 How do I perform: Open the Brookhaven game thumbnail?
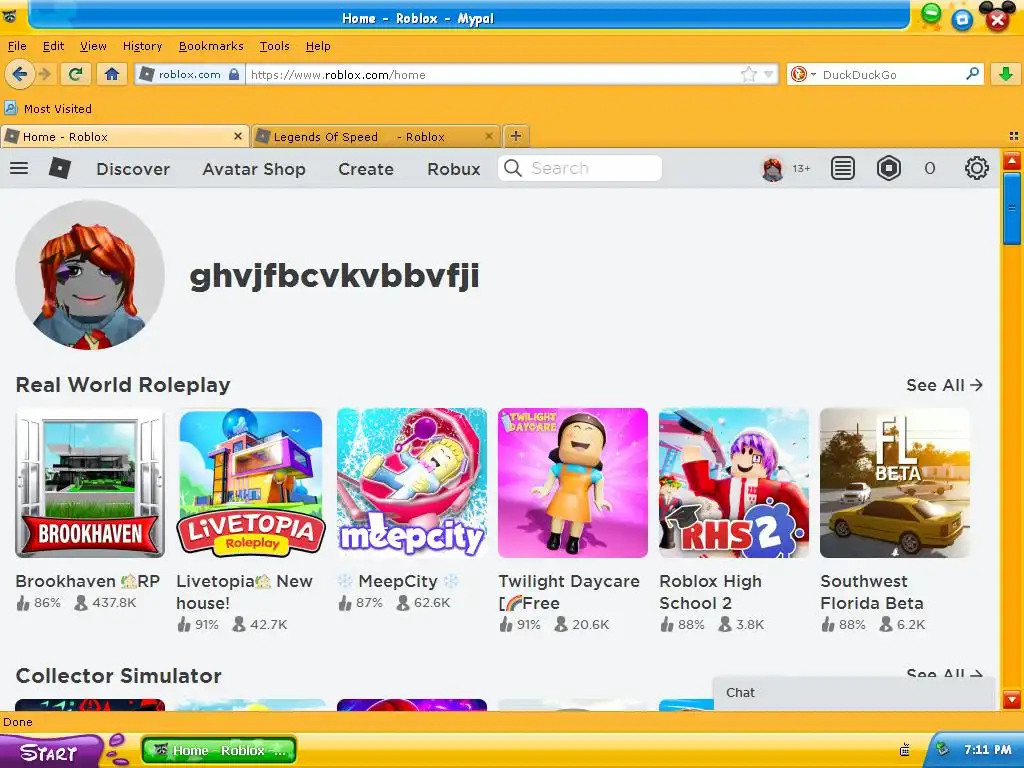click(x=90, y=483)
